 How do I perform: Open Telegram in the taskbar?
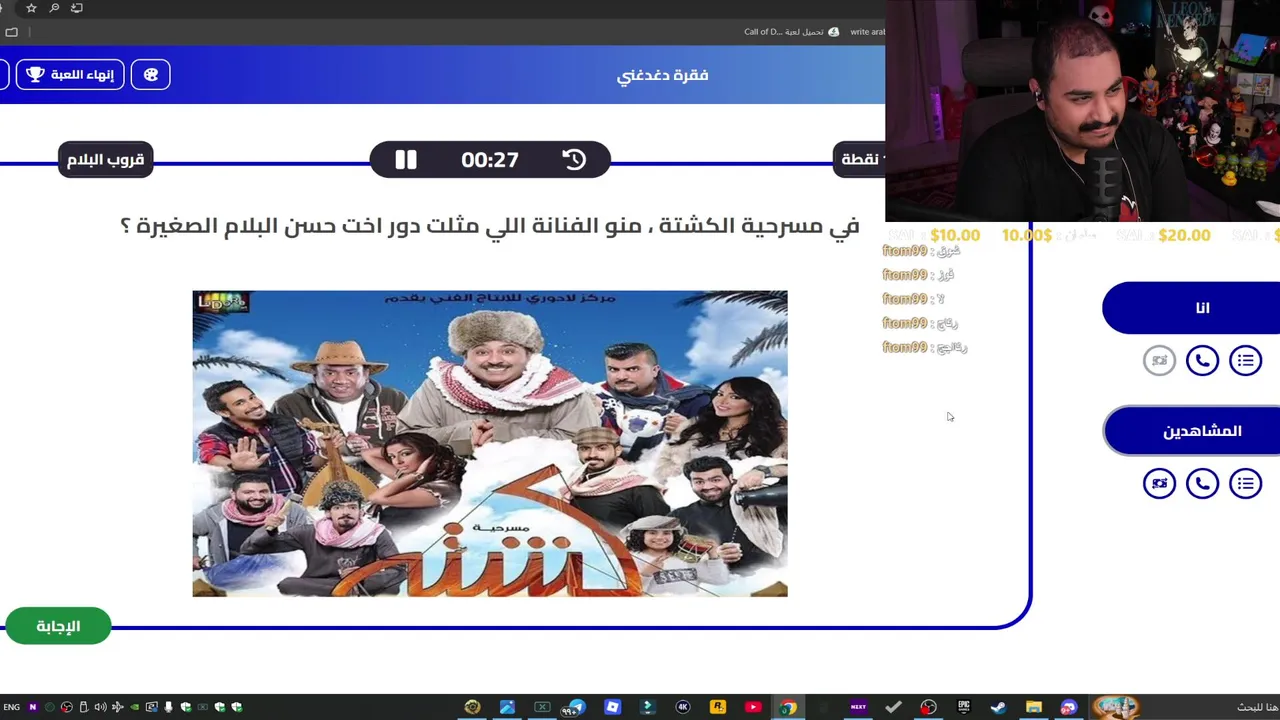tap(576, 707)
